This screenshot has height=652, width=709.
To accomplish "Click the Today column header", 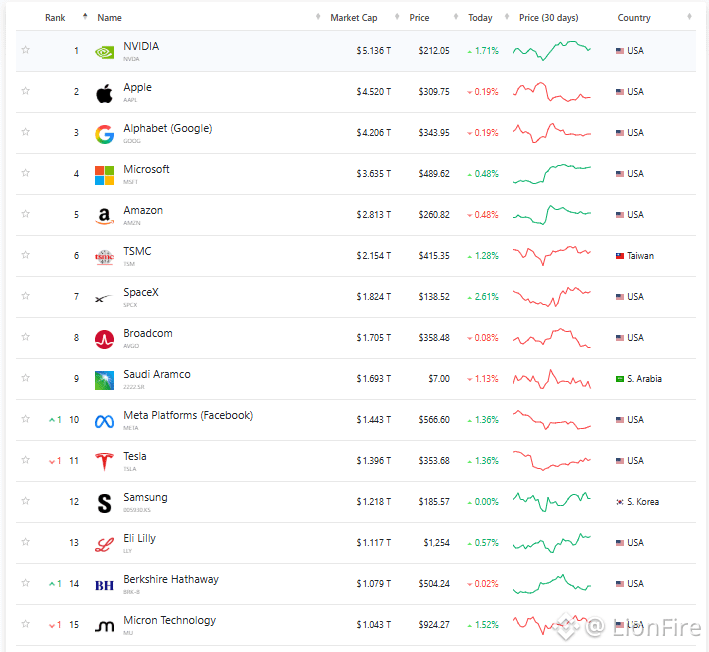I will 480,18.
